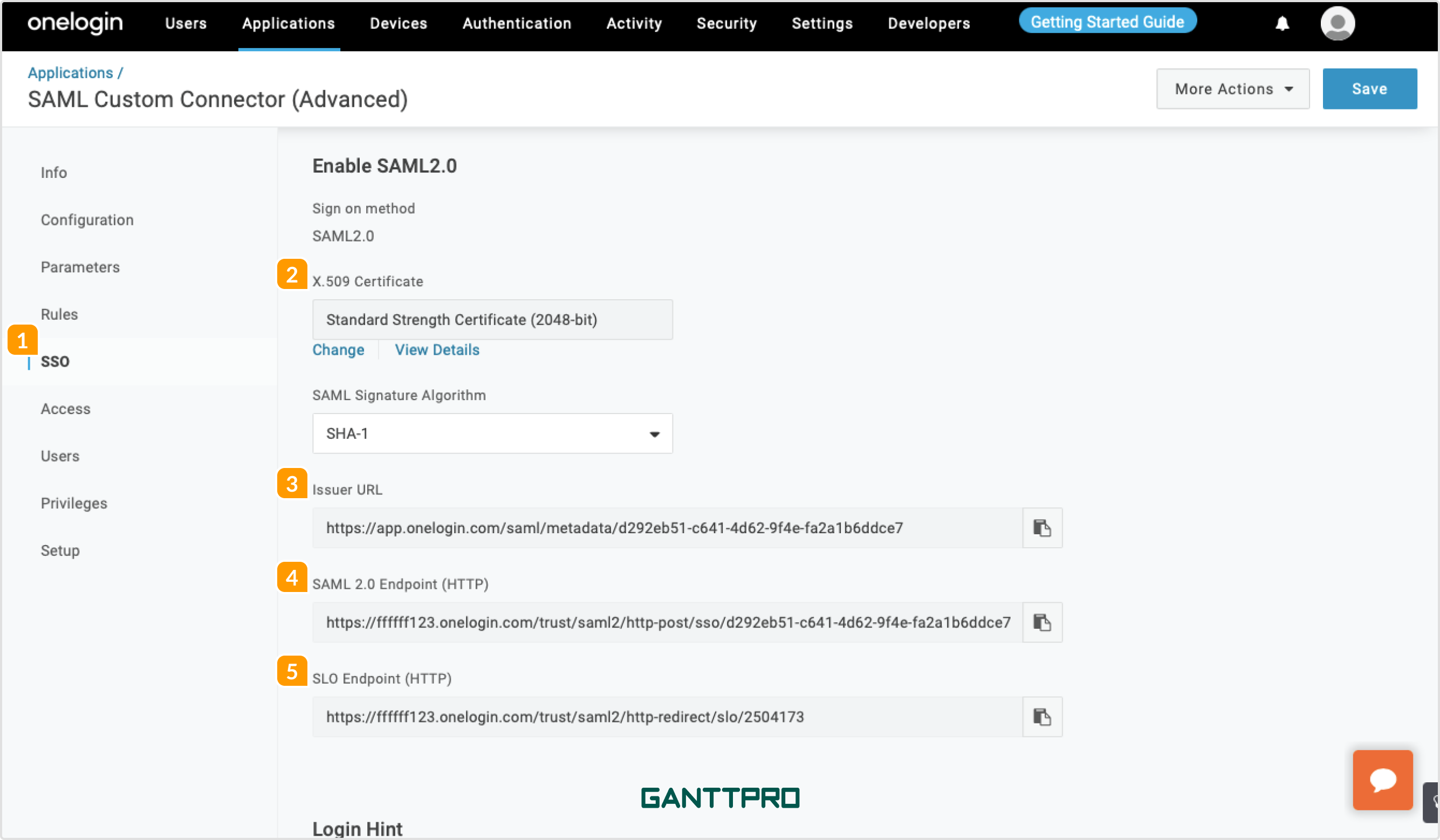Open the Security menu
The width and height of the screenshot is (1440, 840).
pos(726,23)
